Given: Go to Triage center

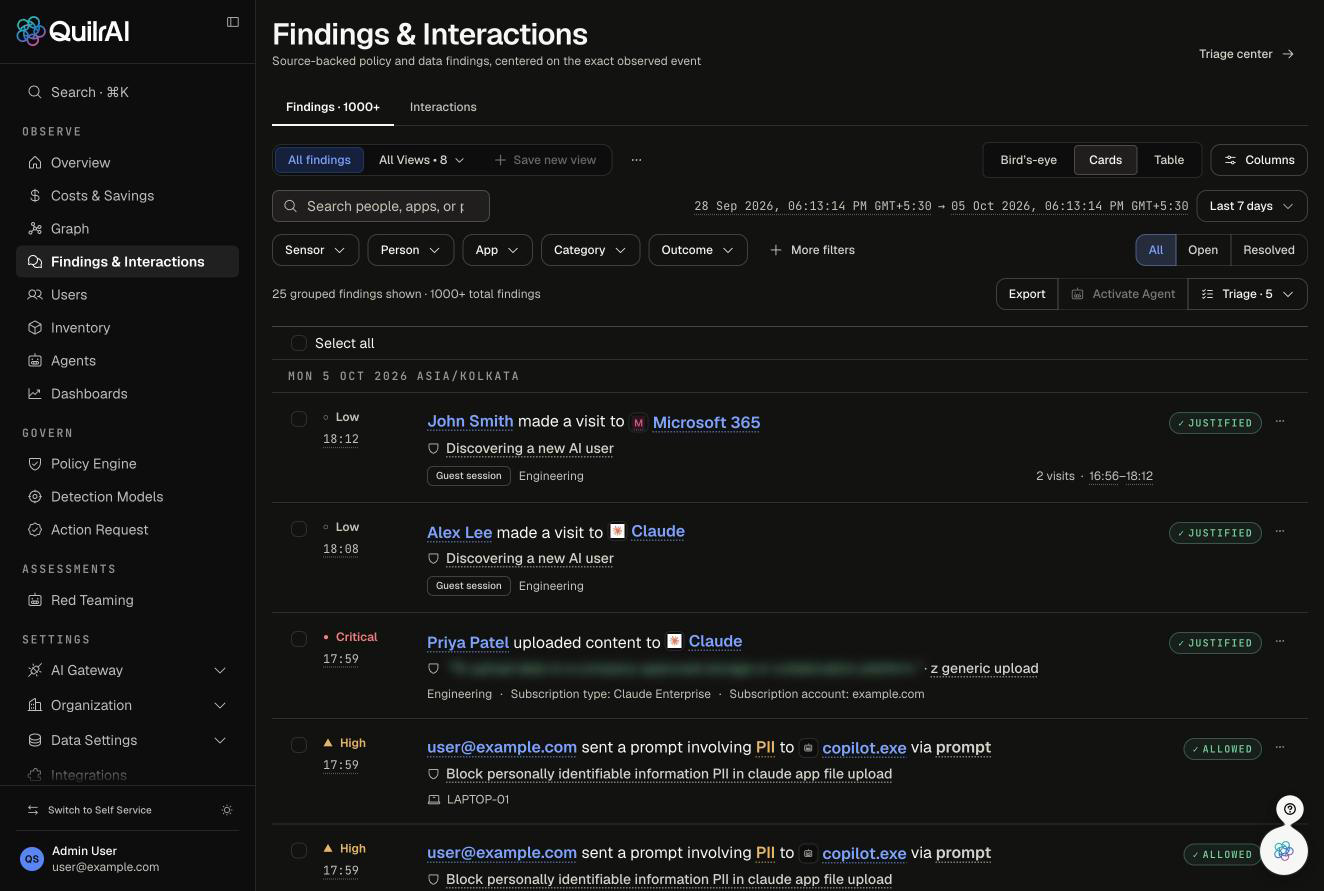Looking at the screenshot, I should [x=1247, y=54].
